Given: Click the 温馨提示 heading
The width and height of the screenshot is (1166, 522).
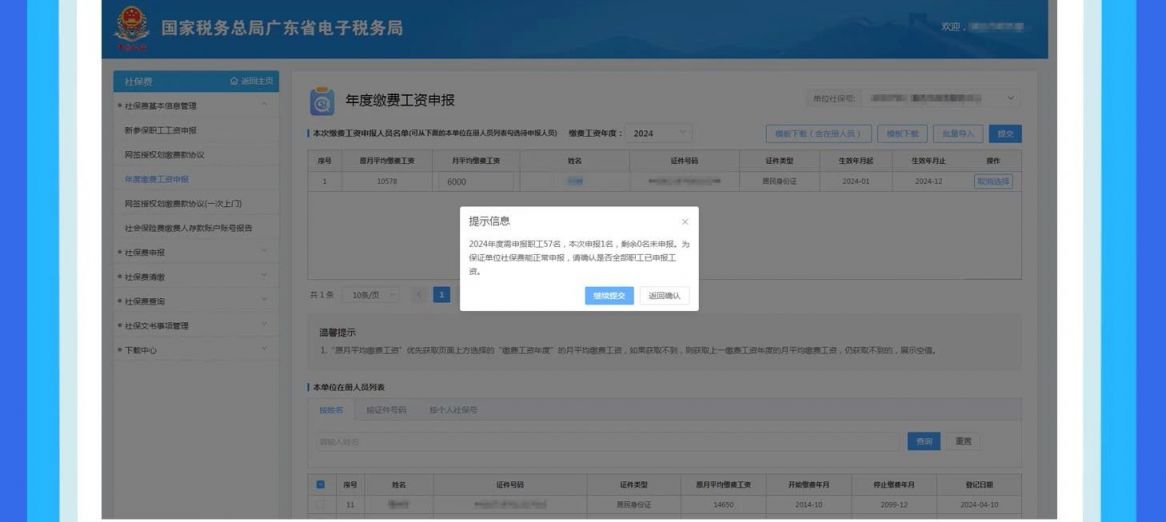Looking at the screenshot, I should 337,332.
